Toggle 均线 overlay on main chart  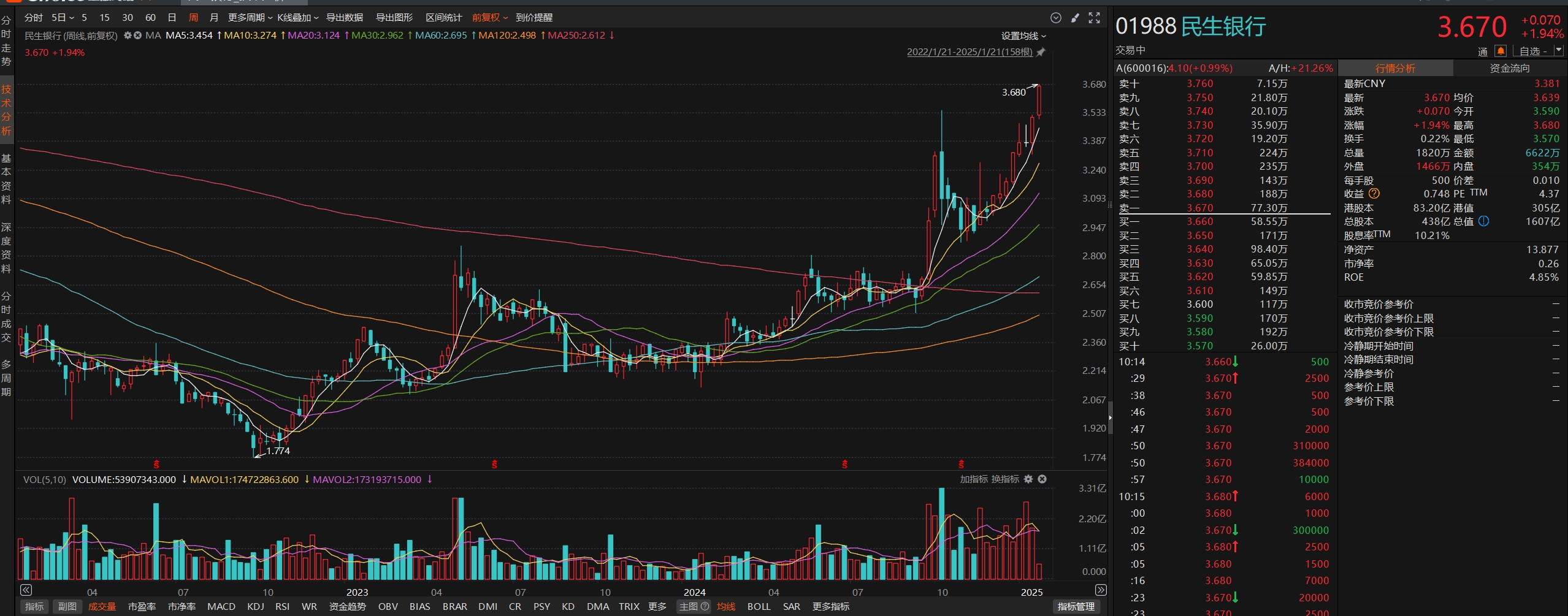pyautogui.click(x=726, y=606)
